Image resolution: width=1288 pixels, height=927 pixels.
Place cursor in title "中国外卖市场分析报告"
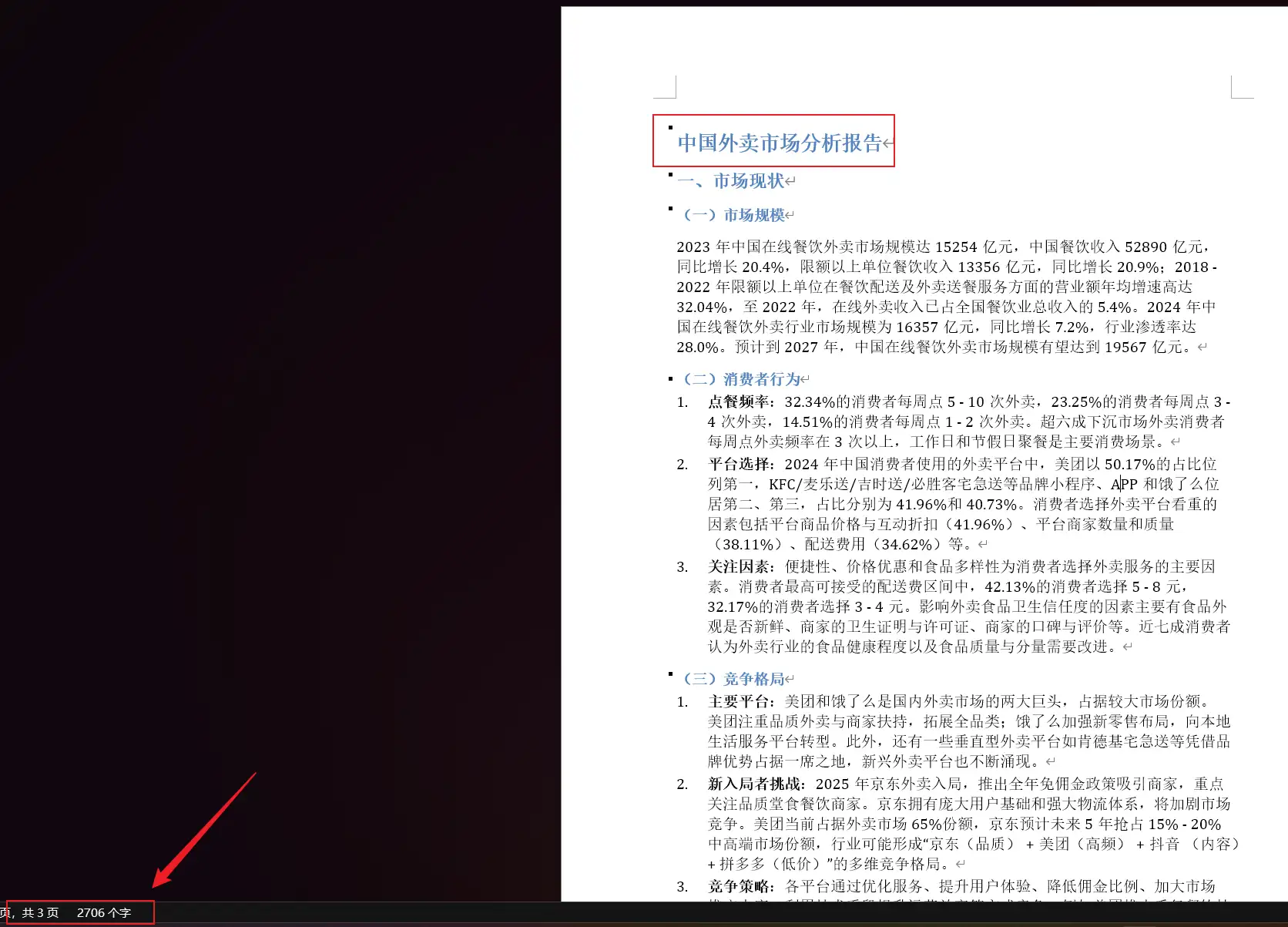coord(780,143)
